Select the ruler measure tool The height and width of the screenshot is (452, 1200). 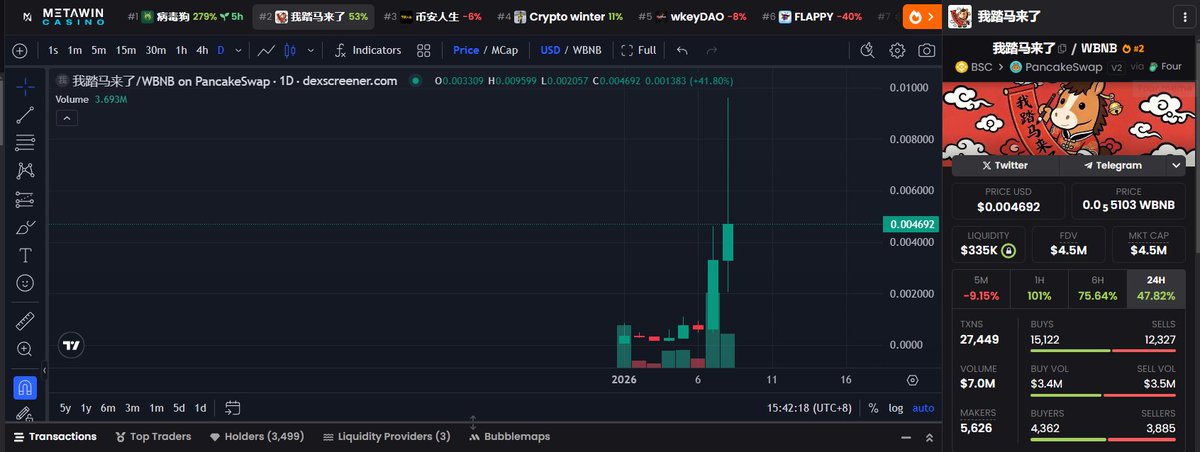point(25,321)
